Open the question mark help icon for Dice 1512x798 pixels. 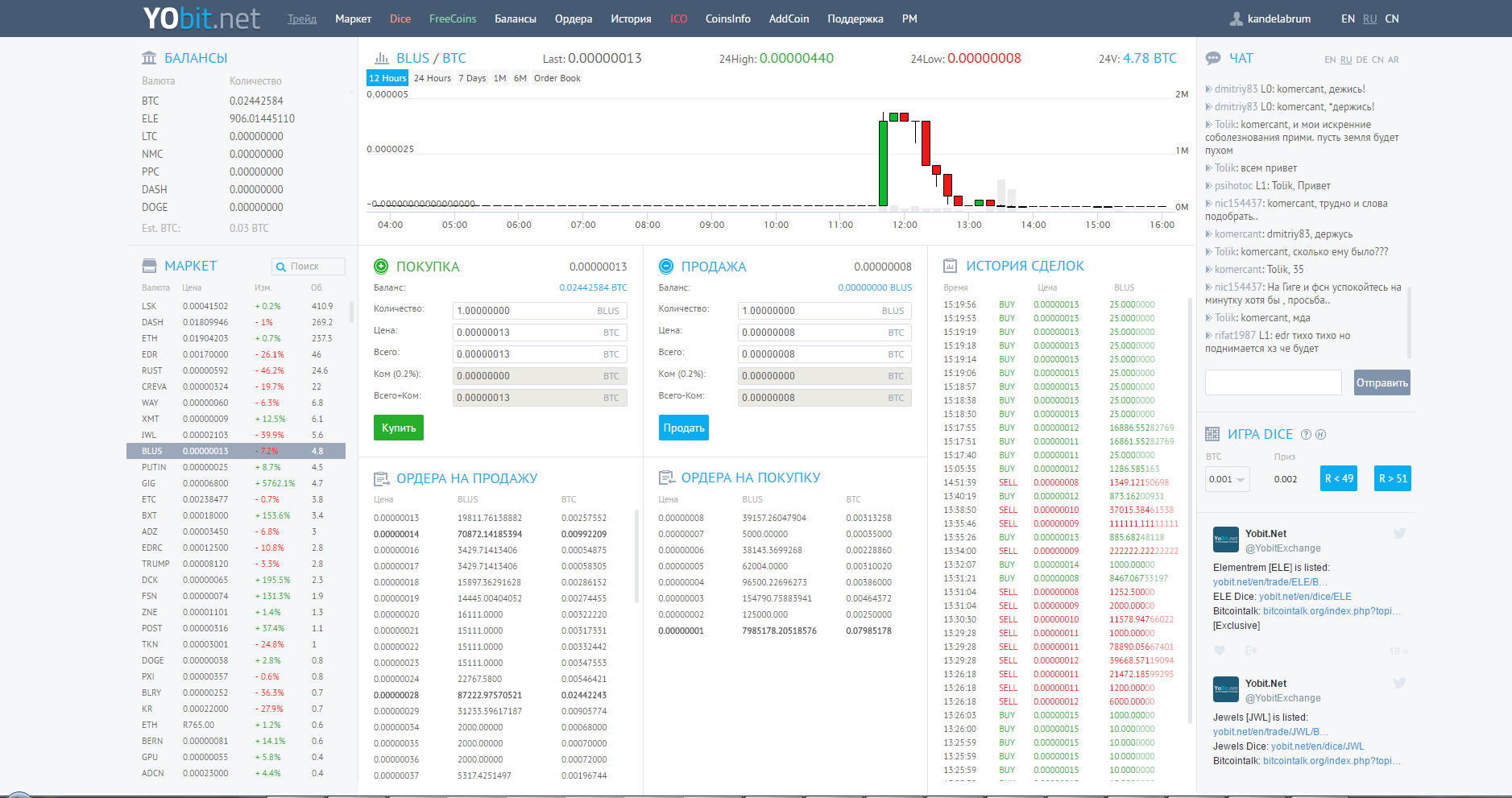coord(1307,434)
